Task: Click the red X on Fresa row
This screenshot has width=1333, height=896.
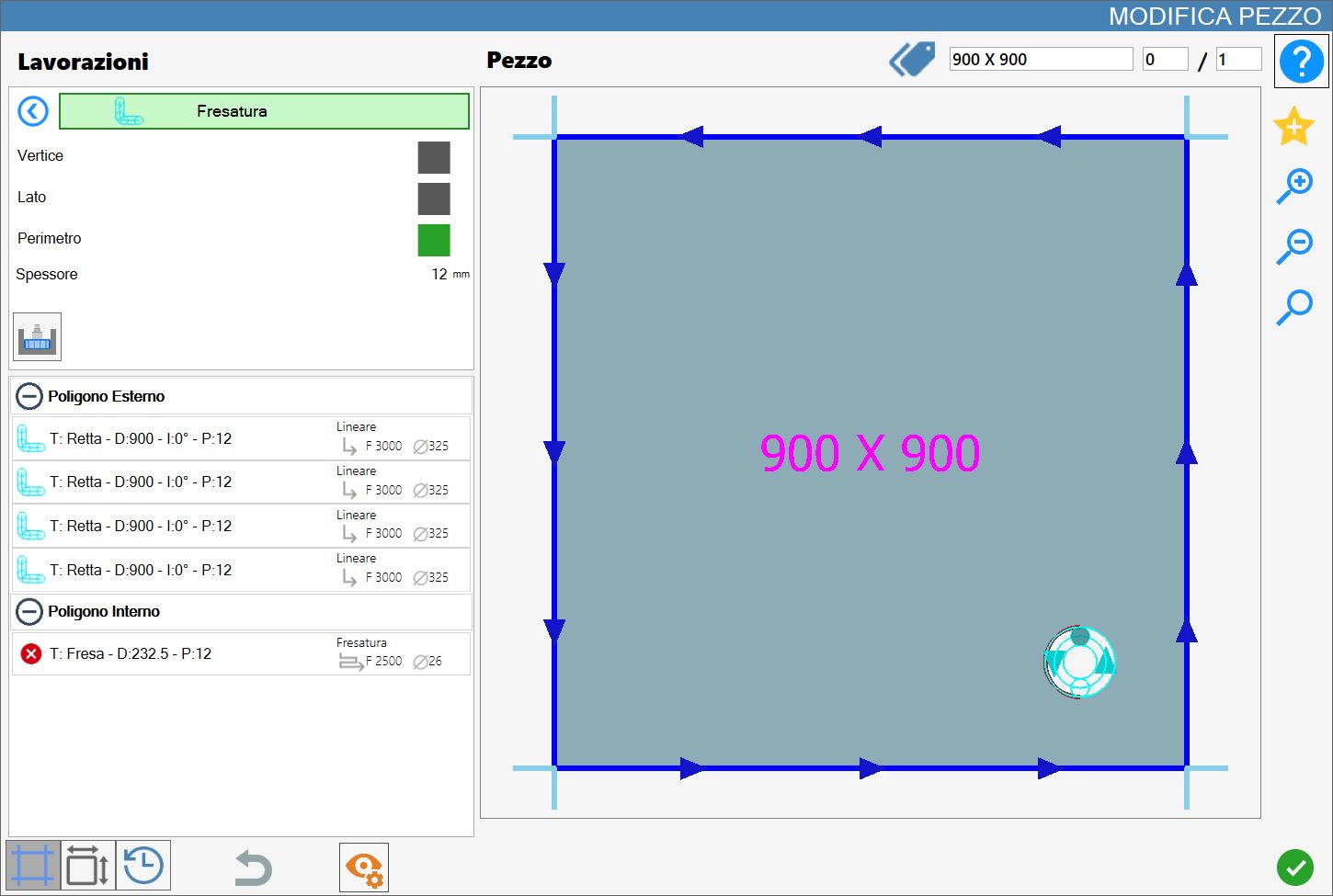Action: (31, 653)
